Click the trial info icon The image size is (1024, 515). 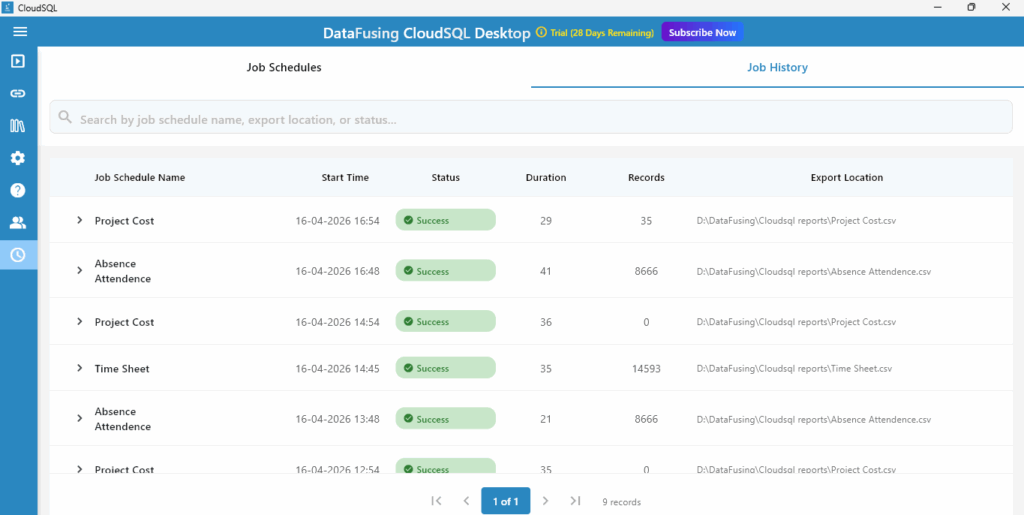click(x=541, y=32)
